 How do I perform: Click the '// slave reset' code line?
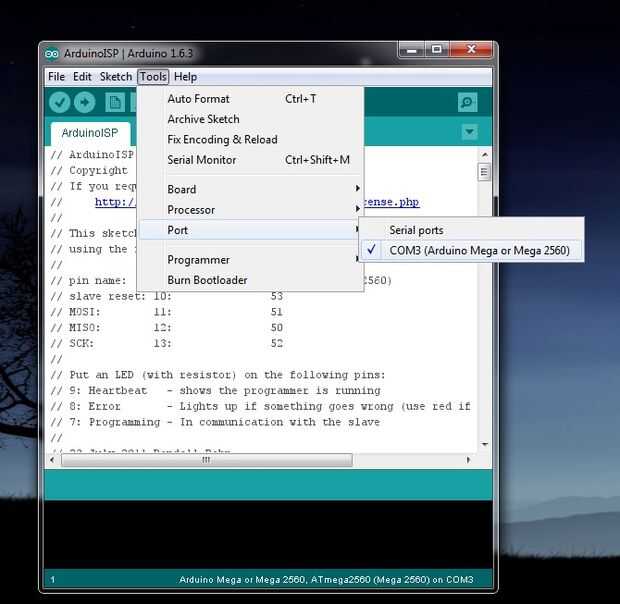pos(167,296)
